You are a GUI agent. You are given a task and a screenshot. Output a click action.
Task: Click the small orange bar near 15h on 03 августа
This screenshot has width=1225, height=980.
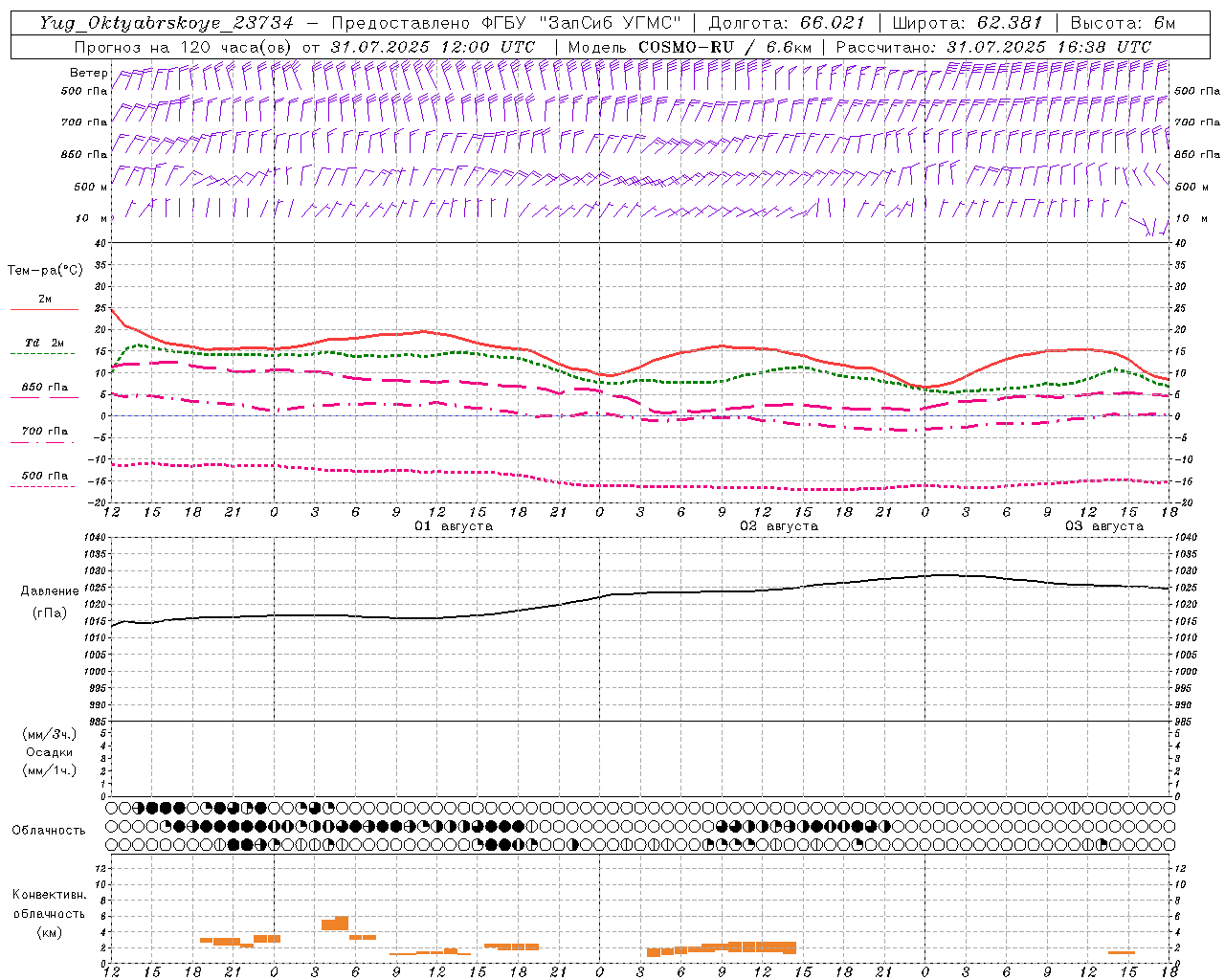1122,952
